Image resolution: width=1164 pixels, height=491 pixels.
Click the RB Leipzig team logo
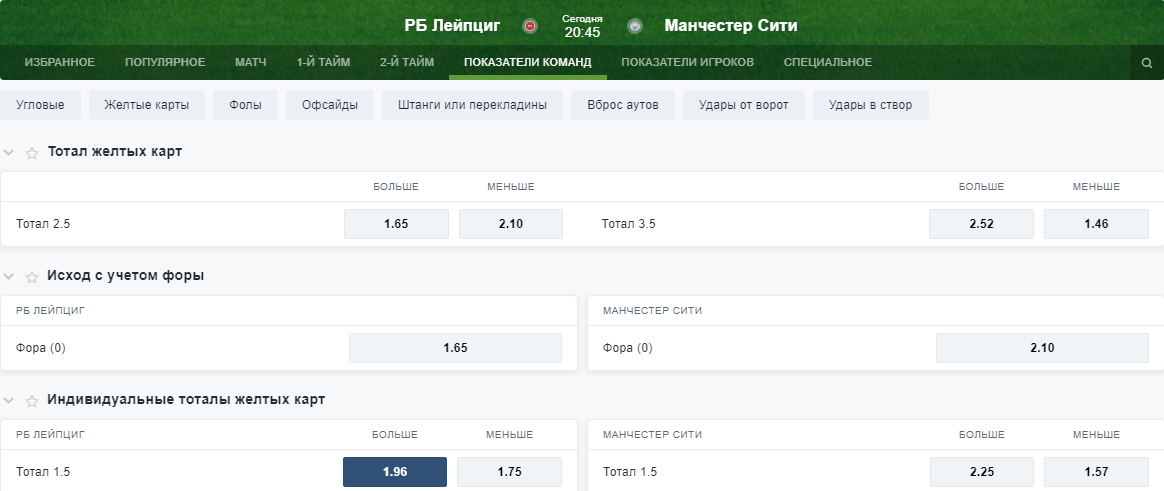point(530,26)
